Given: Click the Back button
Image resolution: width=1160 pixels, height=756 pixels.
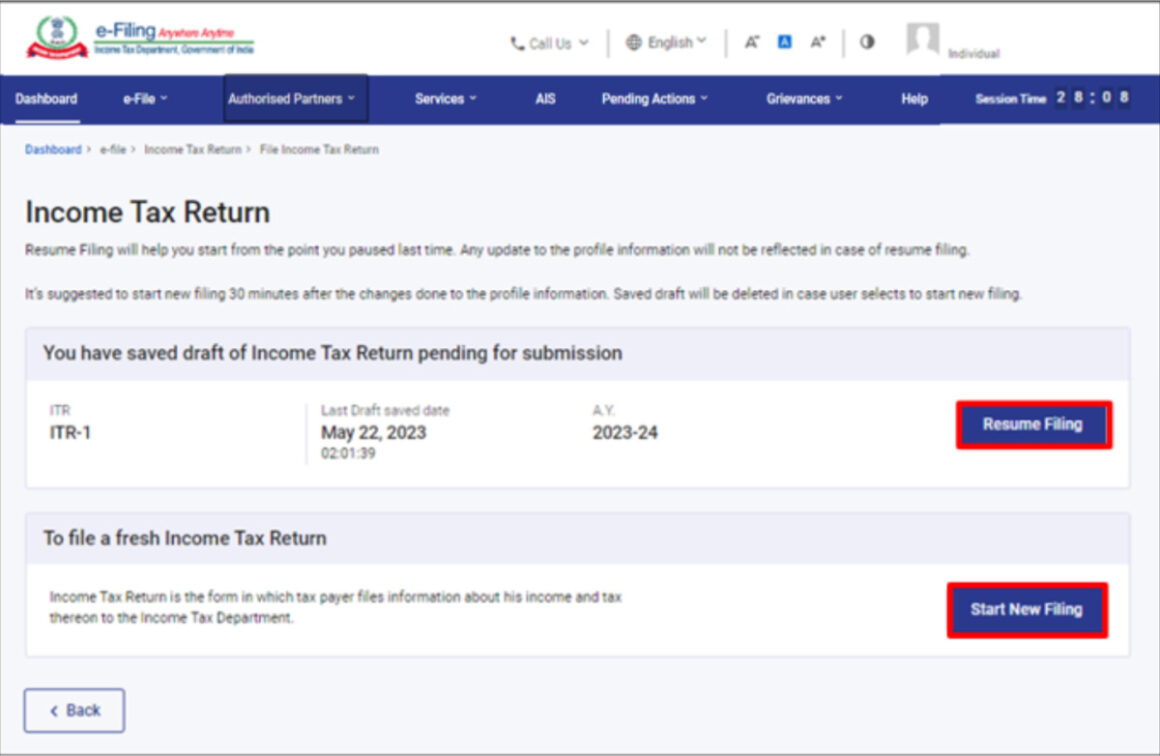Looking at the screenshot, I should pos(74,709).
